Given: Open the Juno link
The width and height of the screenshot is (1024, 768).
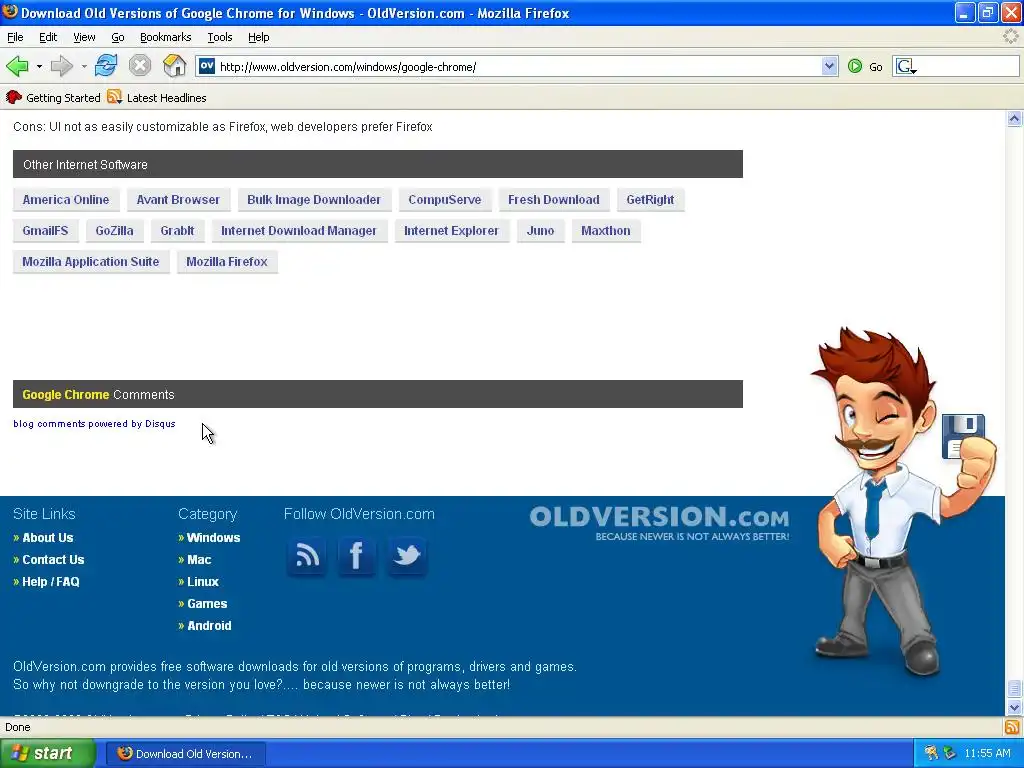Looking at the screenshot, I should pos(541,231).
